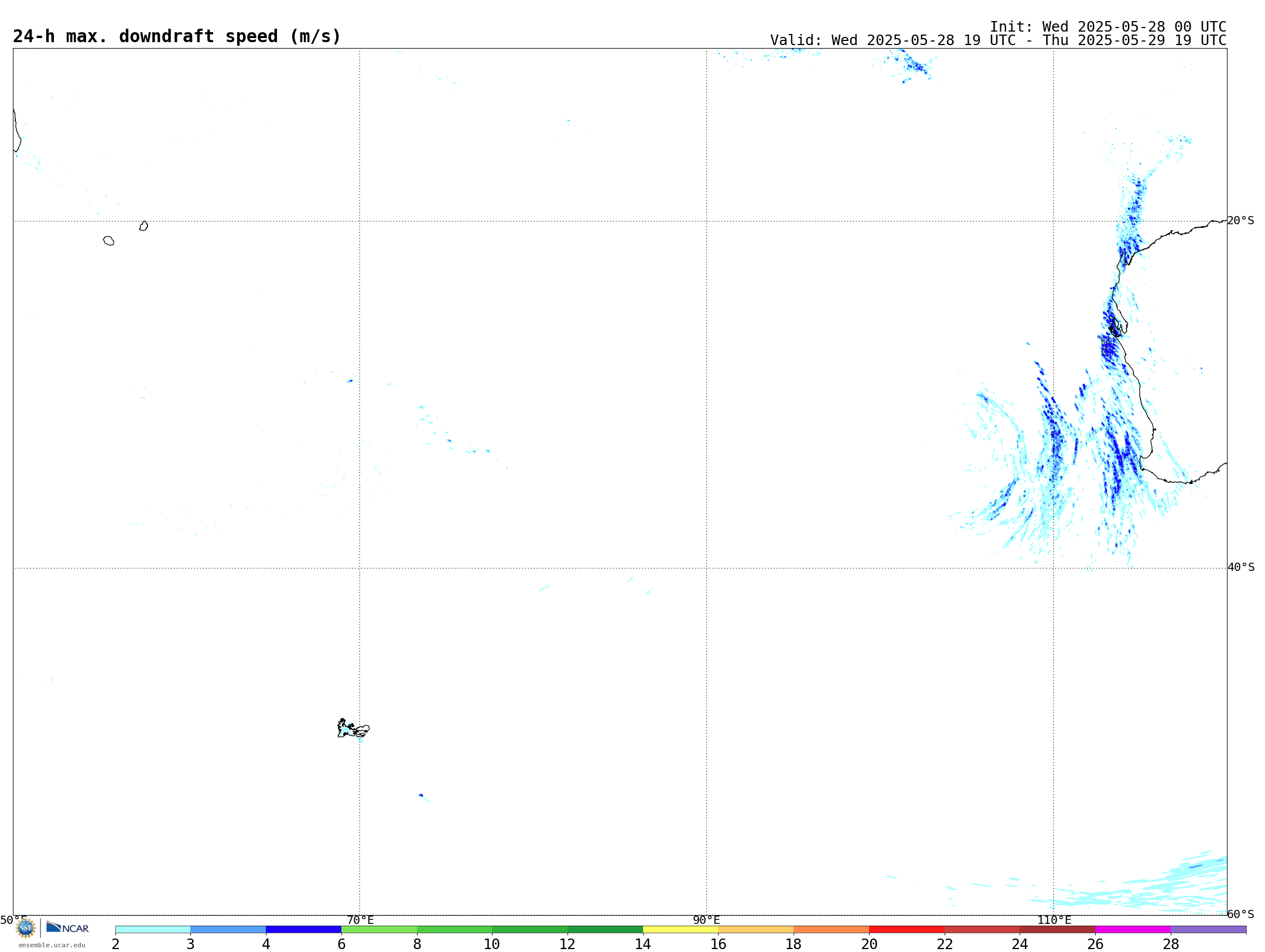Pick the purple above-28 m/s colorbar swatch

(1208, 930)
